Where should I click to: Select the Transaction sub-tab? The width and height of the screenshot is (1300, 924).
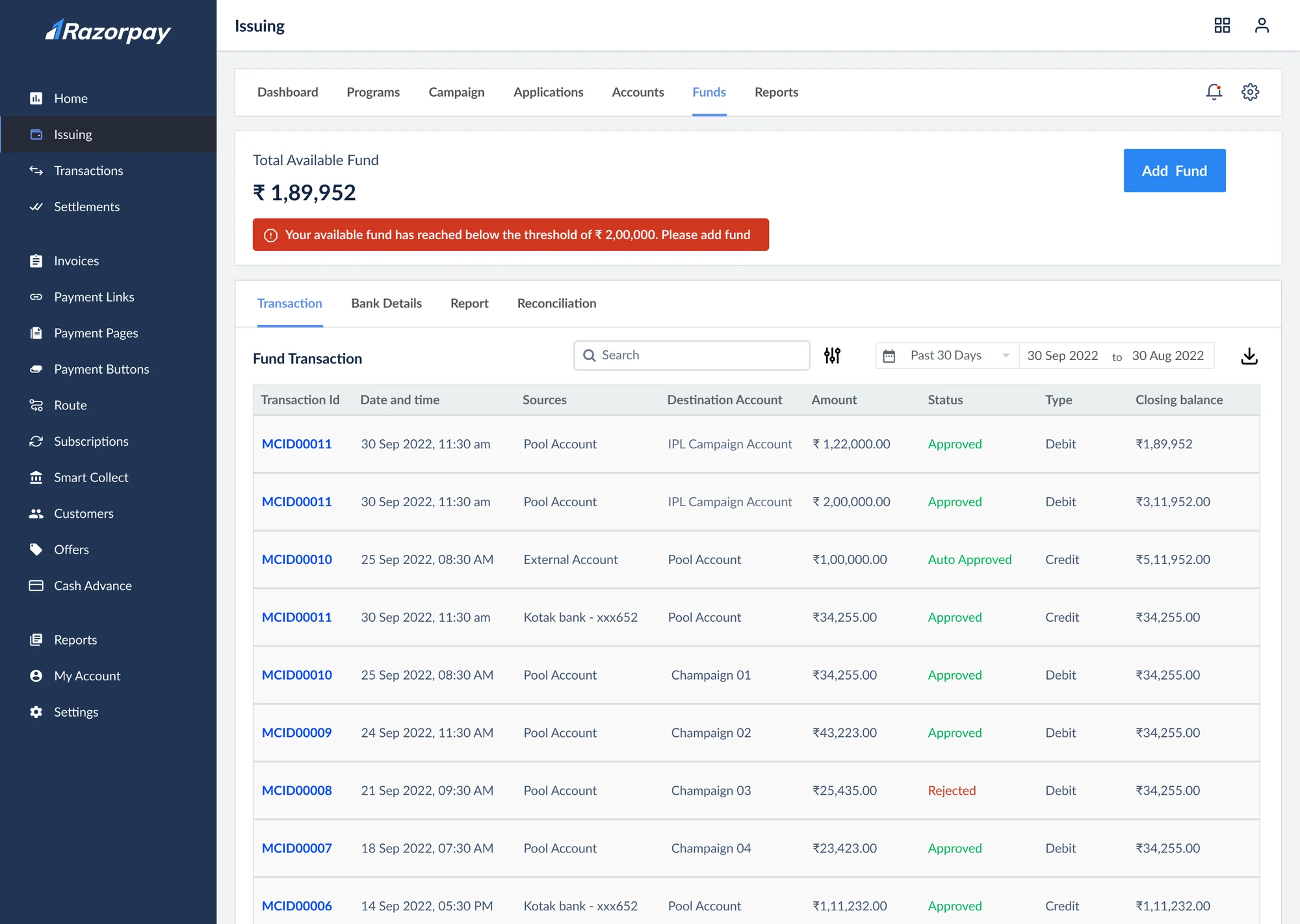pos(289,303)
